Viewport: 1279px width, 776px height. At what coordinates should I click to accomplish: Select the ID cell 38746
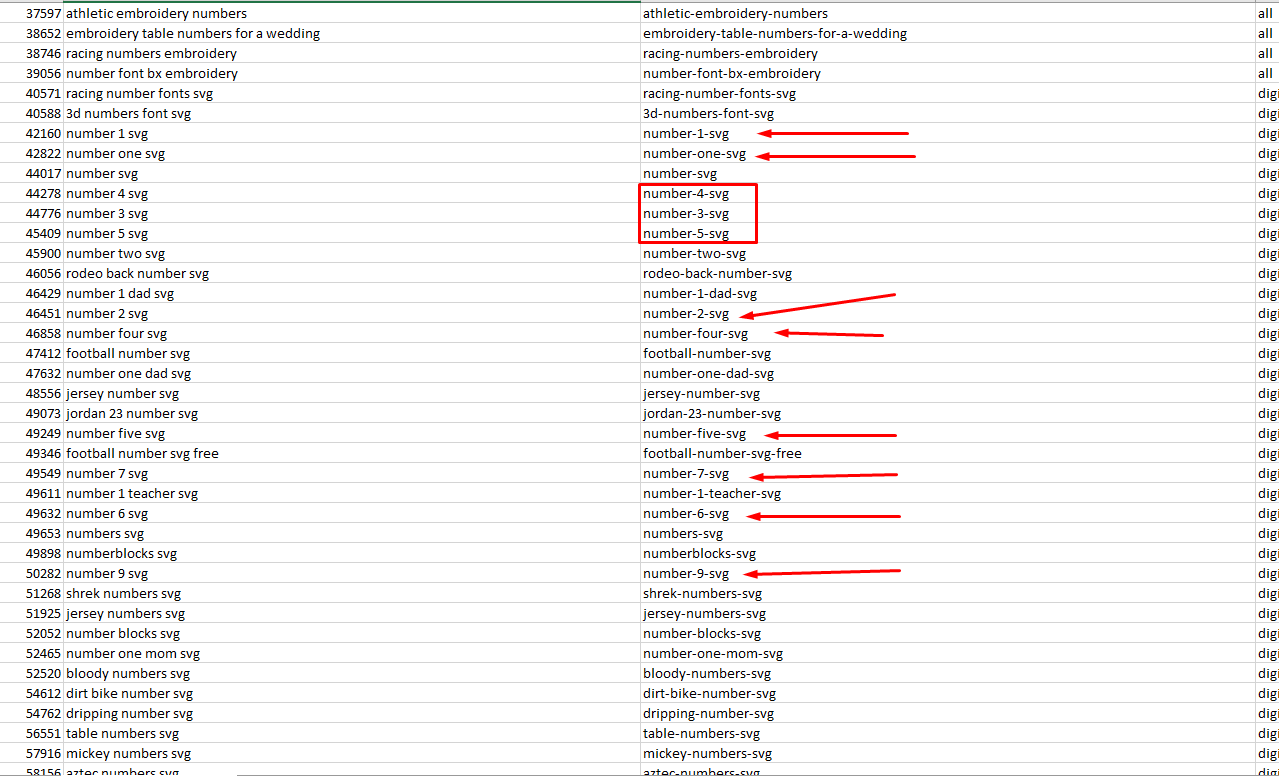pos(44,54)
